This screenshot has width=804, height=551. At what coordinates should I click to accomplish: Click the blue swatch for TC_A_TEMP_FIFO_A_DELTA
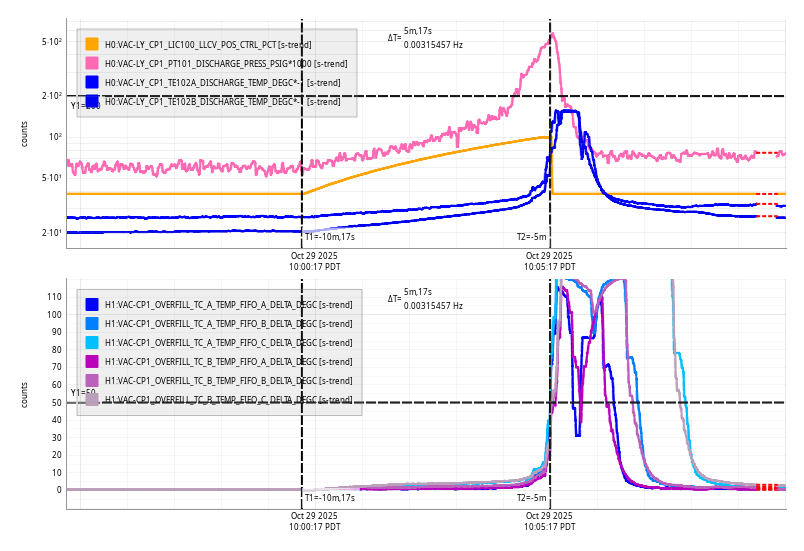pyautogui.click(x=92, y=304)
